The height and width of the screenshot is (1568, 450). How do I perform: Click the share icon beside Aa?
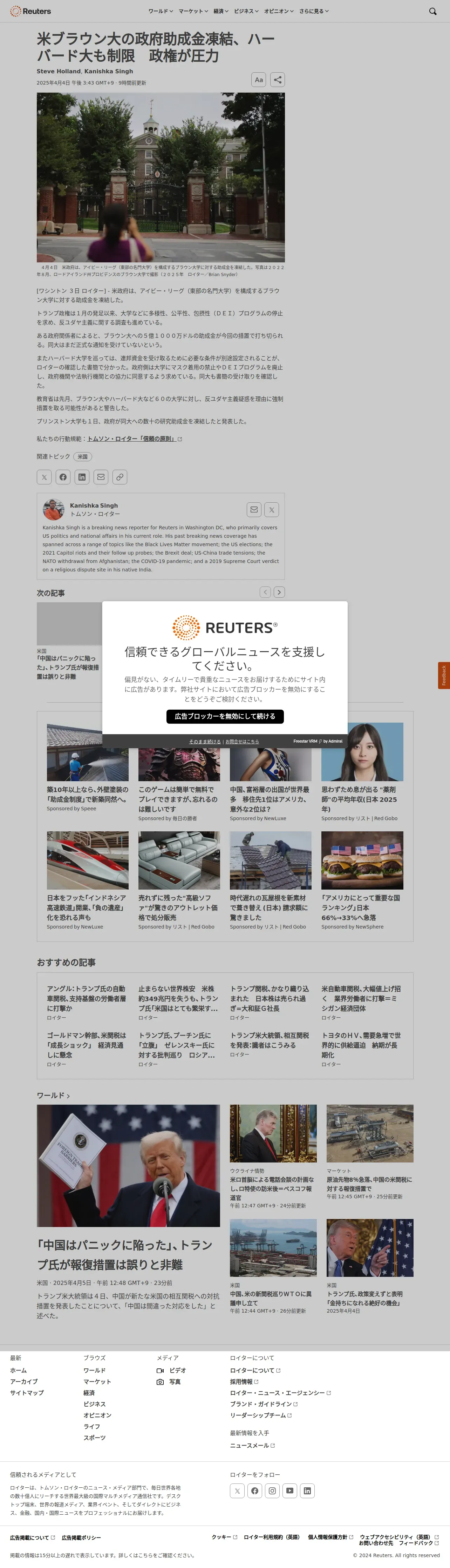[x=277, y=80]
